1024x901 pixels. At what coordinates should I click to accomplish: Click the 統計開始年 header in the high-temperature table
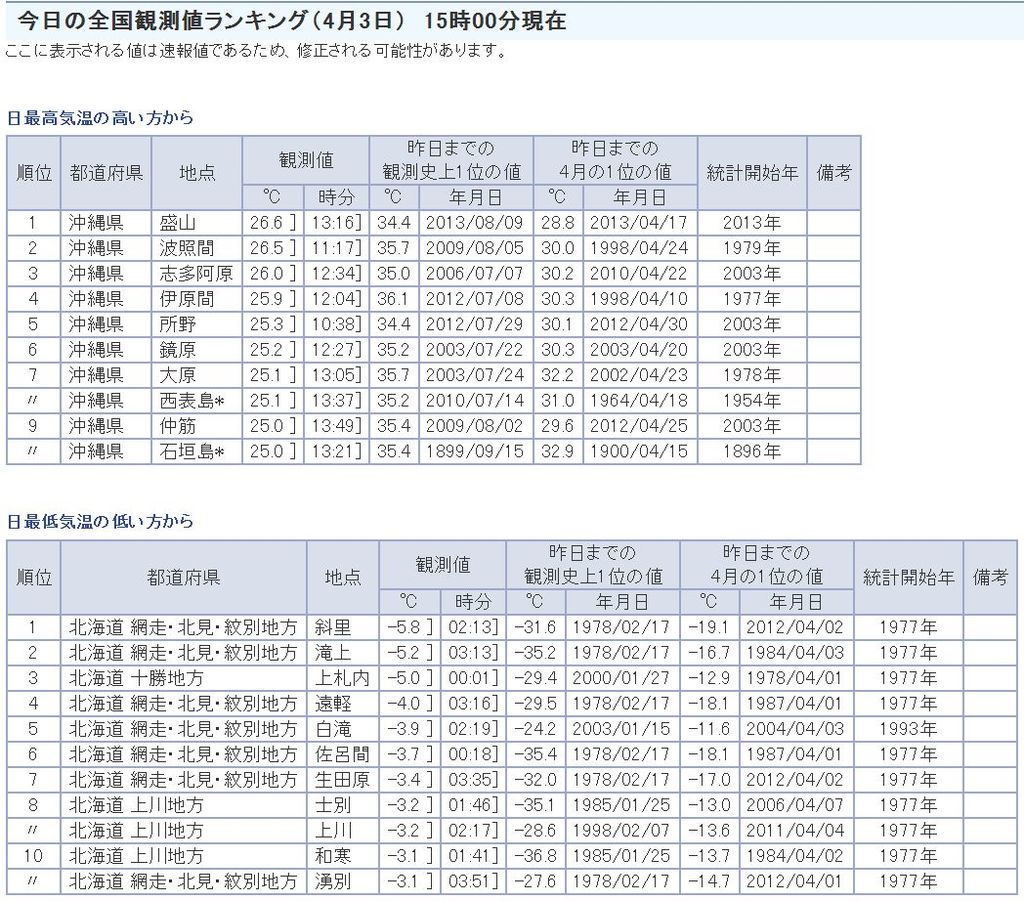[752, 172]
